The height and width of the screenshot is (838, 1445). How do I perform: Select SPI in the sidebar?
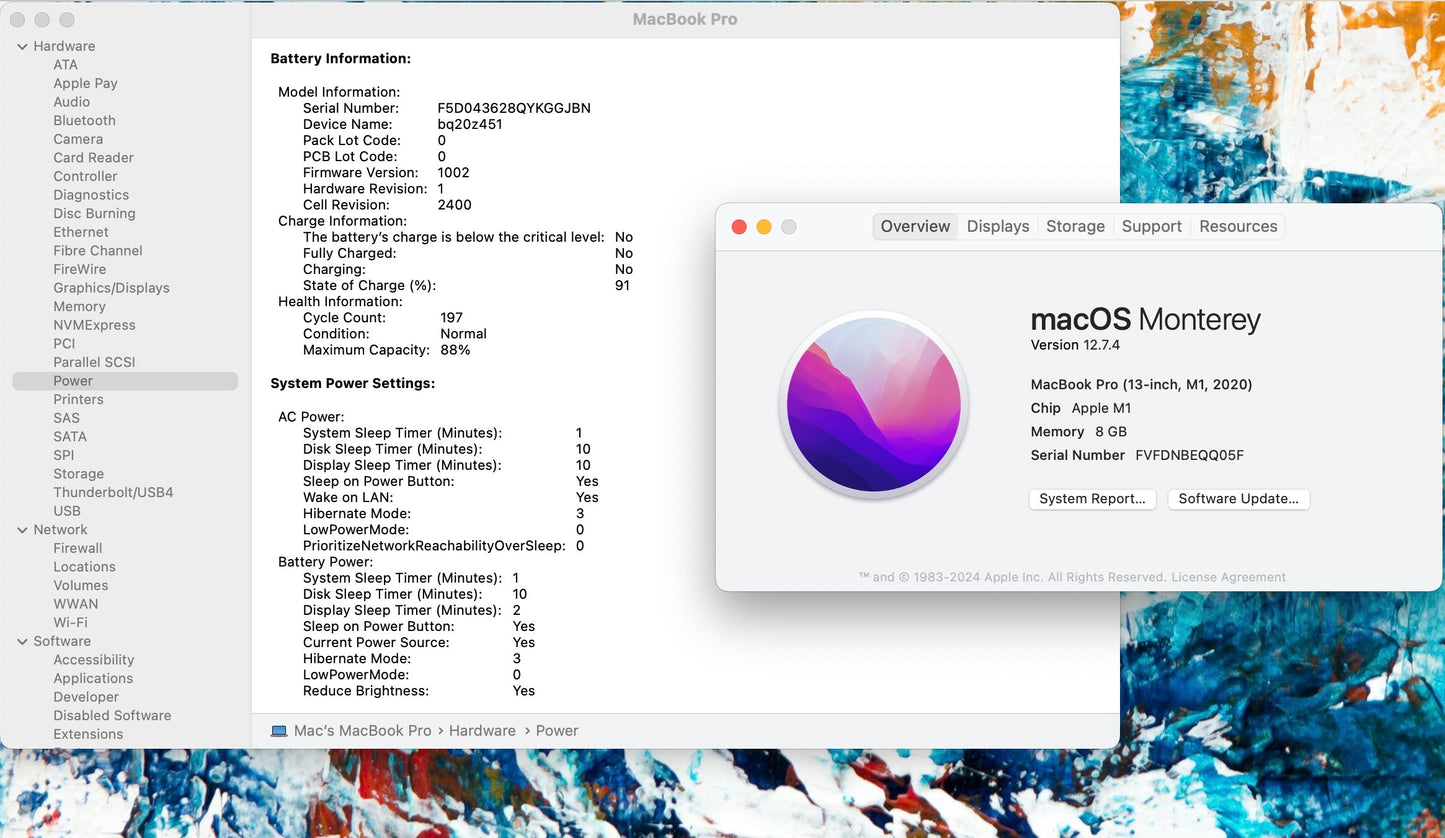point(64,455)
